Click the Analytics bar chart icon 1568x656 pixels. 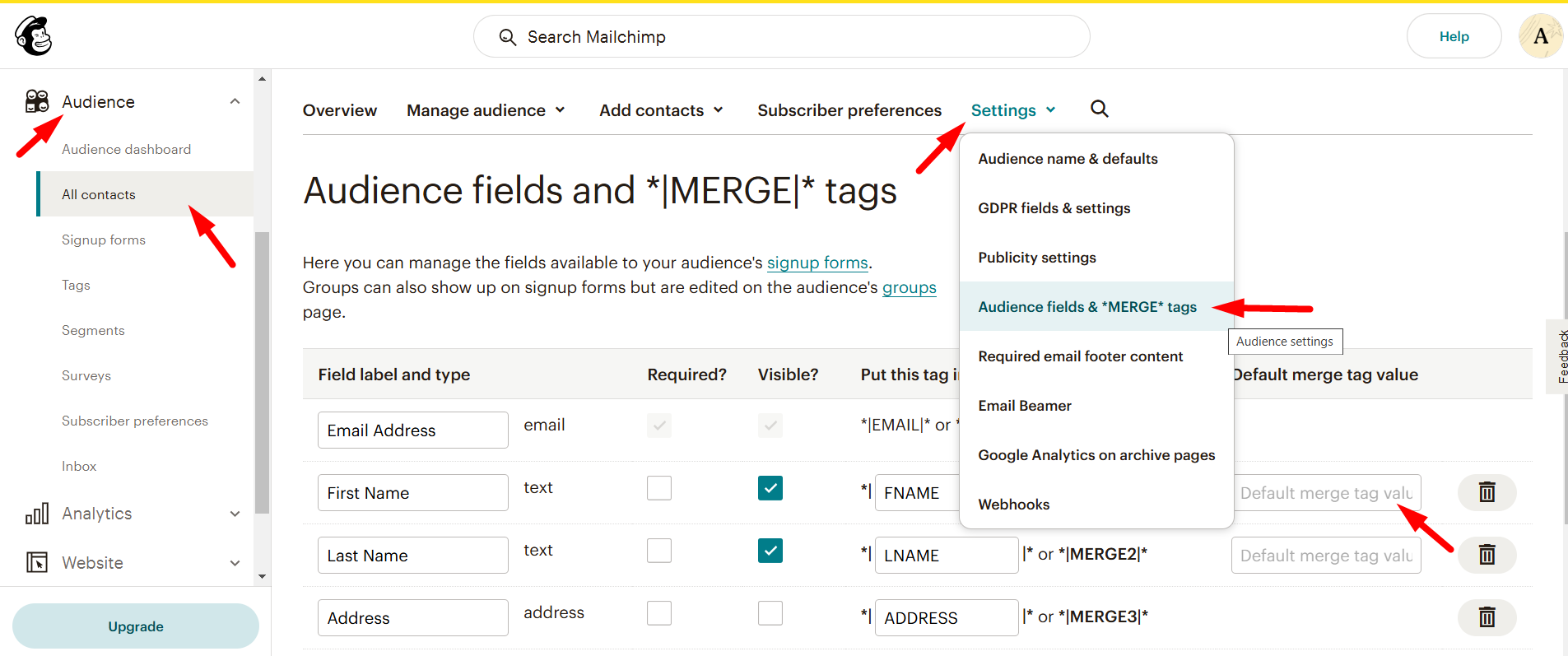pyautogui.click(x=37, y=514)
